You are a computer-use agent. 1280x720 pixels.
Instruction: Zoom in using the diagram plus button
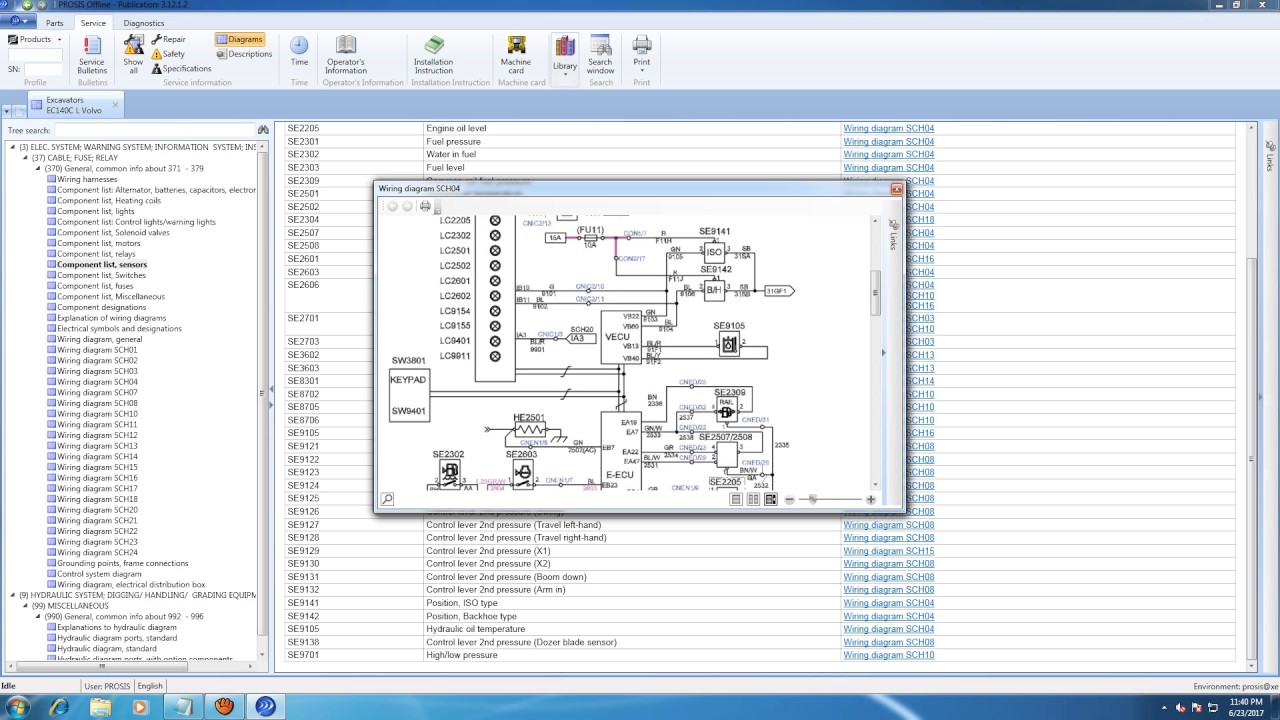[870, 499]
